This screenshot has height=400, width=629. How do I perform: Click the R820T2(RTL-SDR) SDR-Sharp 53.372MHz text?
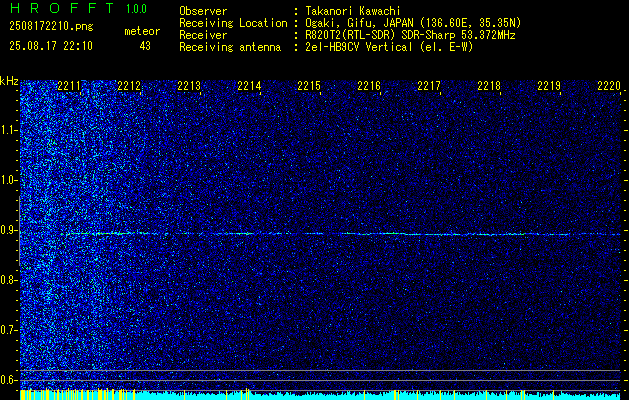coord(410,35)
